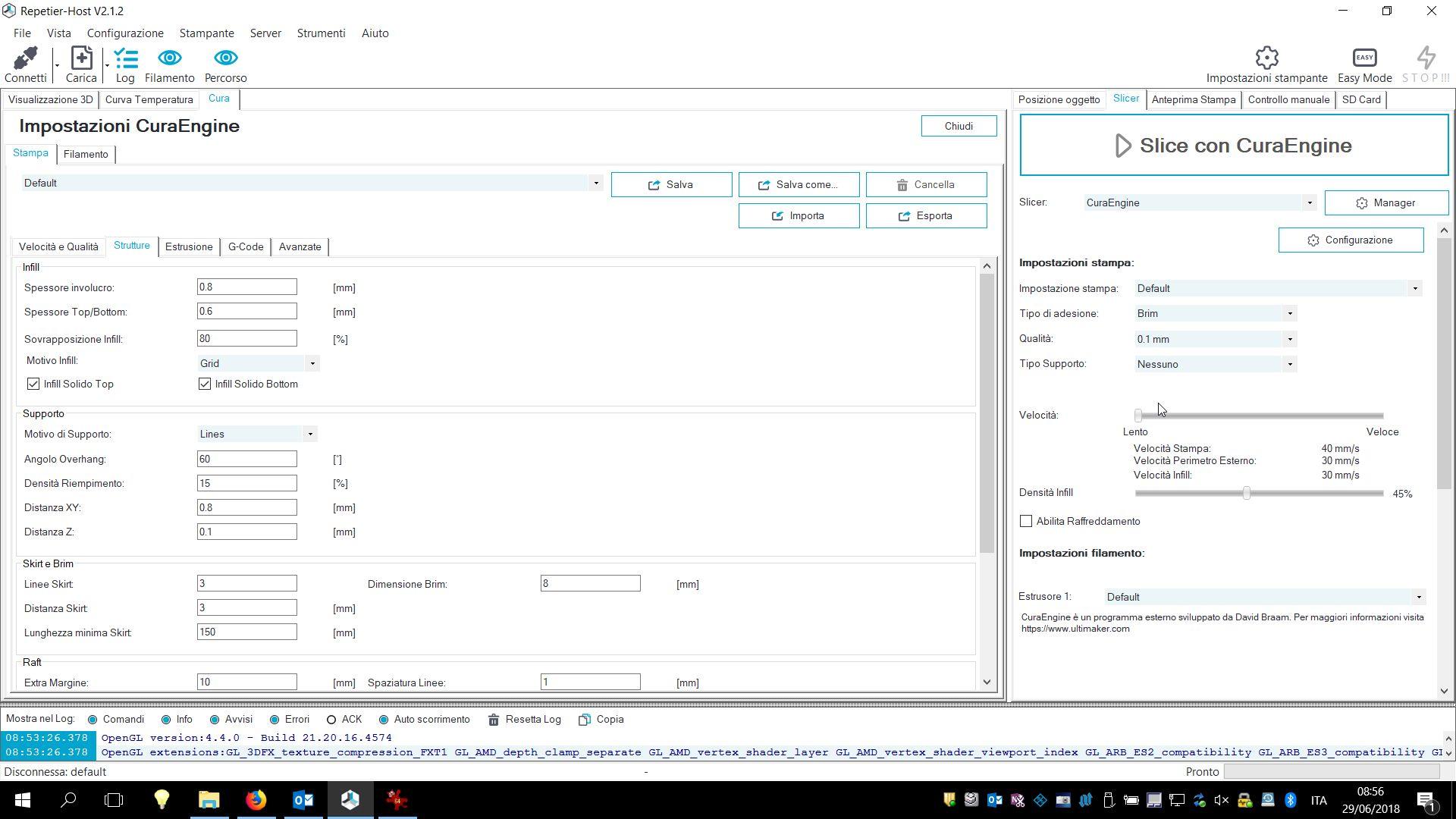Click the Copia log icon

click(x=584, y=720)
